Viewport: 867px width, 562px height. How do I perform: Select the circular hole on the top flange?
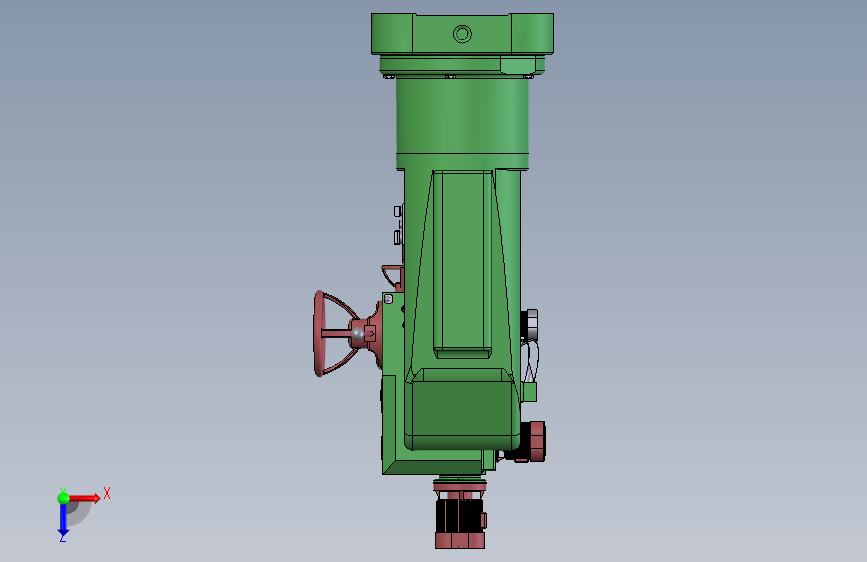pyautogui.click(x=462, y=34)
